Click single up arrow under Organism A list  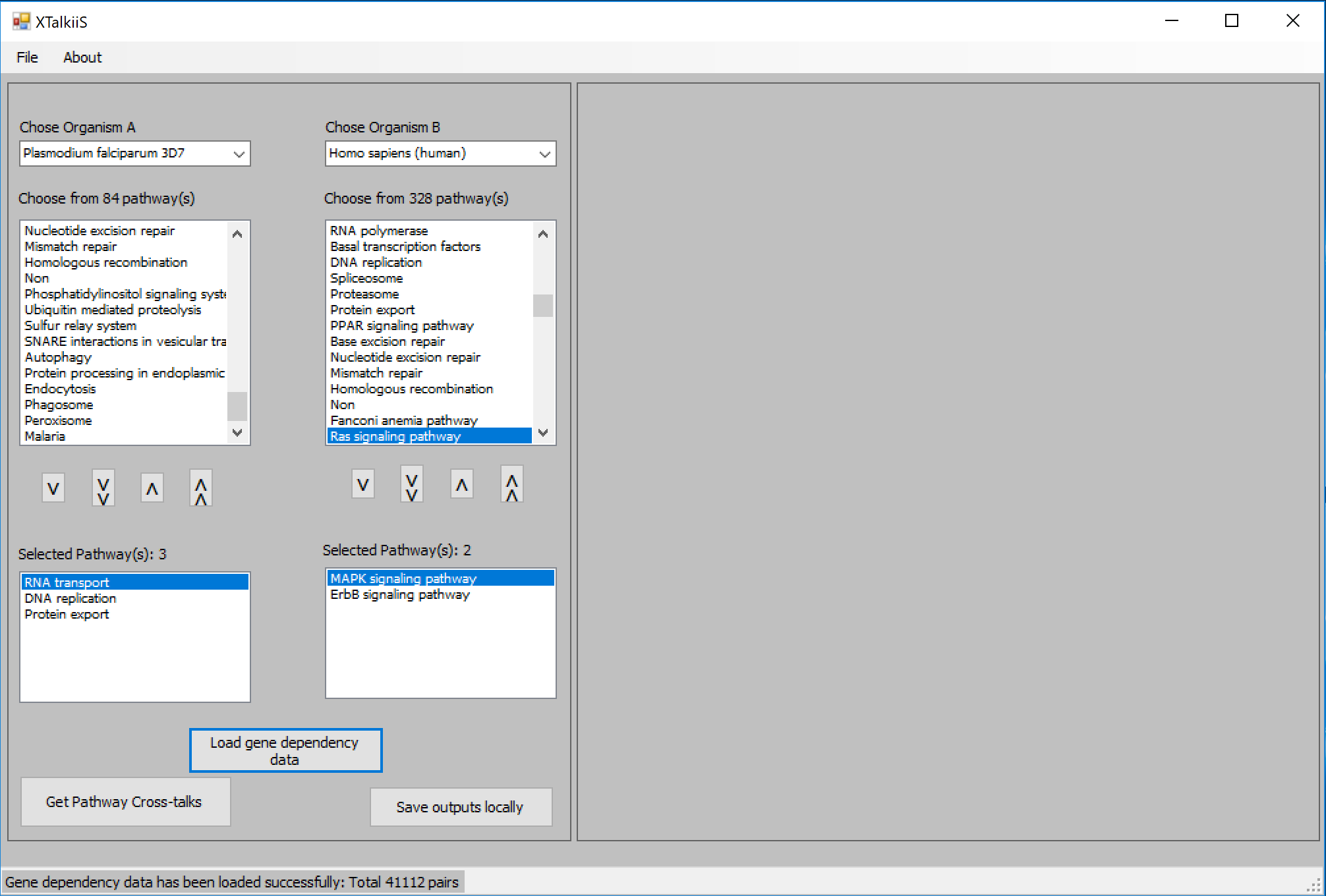click(x=152, y=488)
